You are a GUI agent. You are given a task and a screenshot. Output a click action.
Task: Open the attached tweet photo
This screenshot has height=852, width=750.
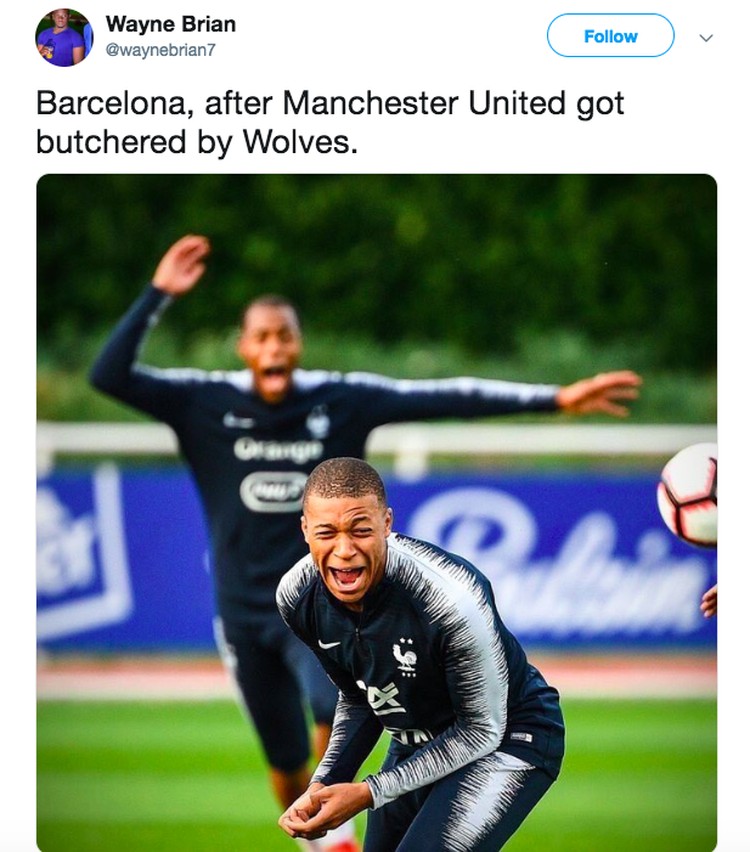click(377, 512)
